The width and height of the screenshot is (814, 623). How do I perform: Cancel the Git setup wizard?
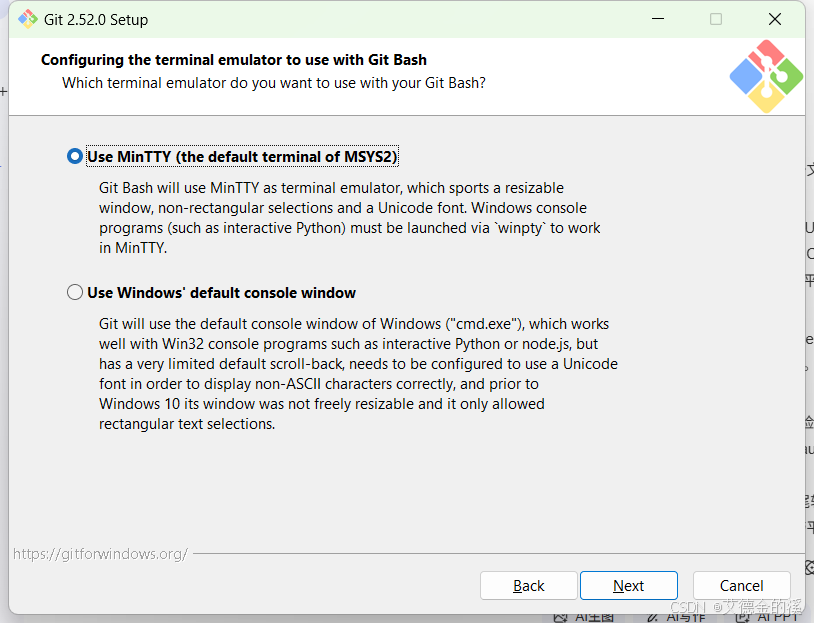pyautogui.click(x=741, y=586)
